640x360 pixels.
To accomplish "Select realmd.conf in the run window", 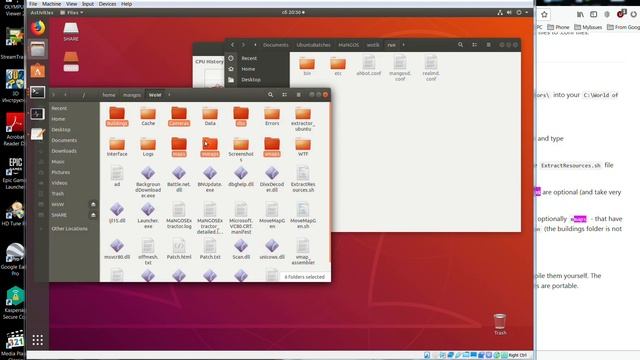I will point(431,68).
